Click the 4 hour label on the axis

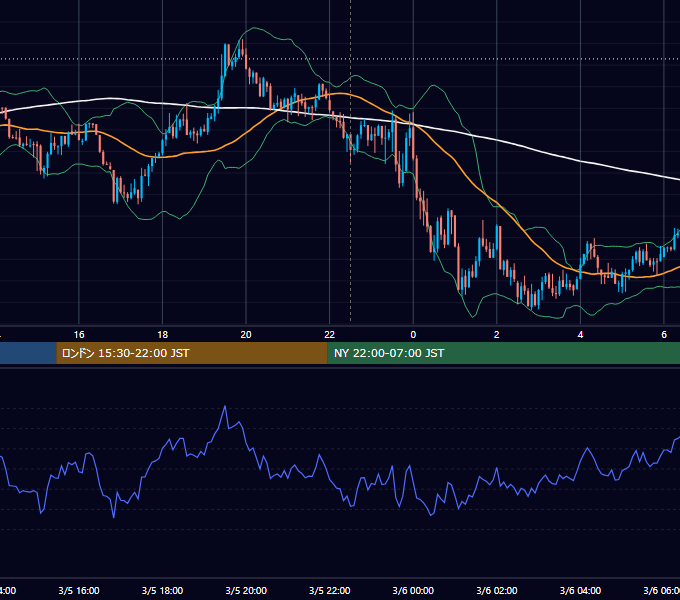pos(580,335)
